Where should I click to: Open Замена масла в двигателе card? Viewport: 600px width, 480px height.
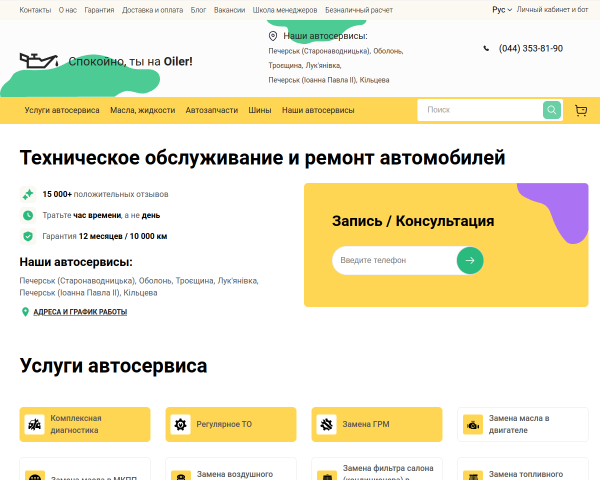pos(523,424)
